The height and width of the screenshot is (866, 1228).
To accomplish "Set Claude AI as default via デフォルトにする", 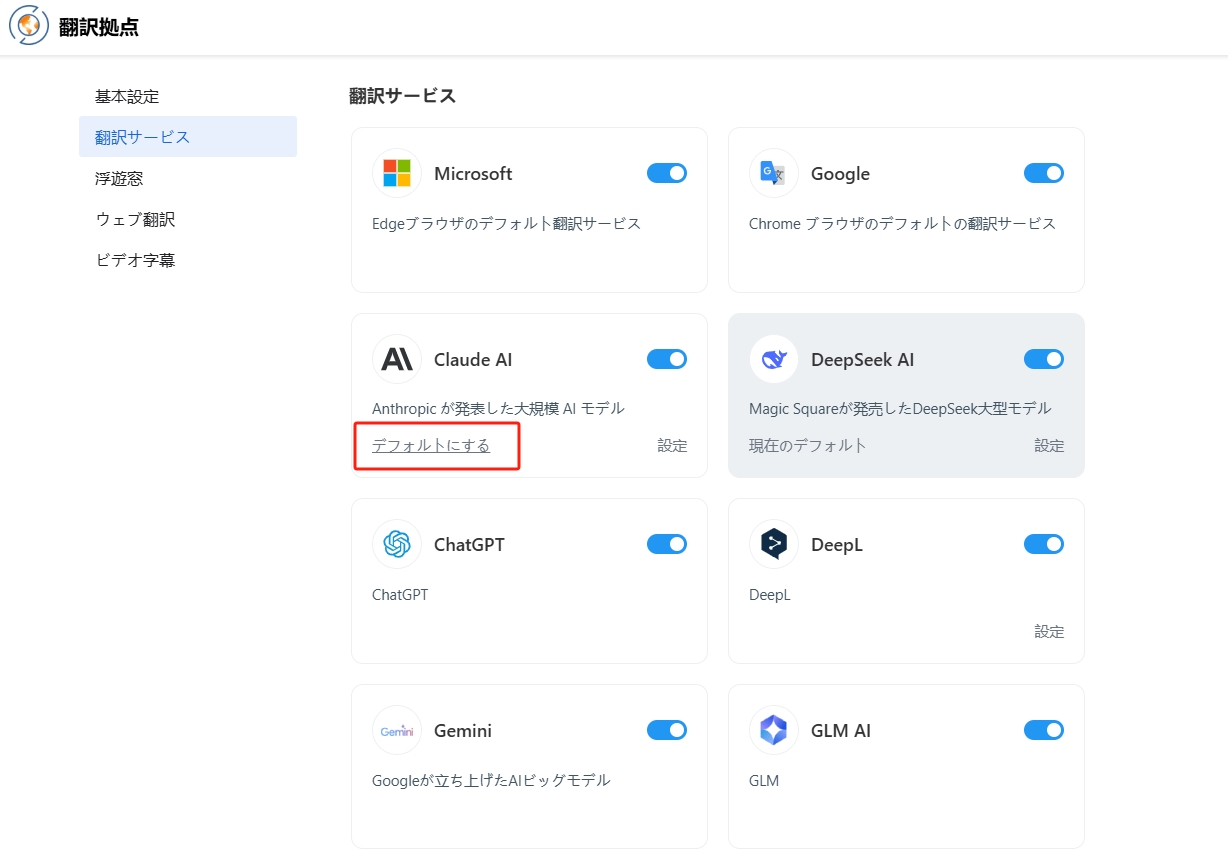I will click(x=431, y=445).
